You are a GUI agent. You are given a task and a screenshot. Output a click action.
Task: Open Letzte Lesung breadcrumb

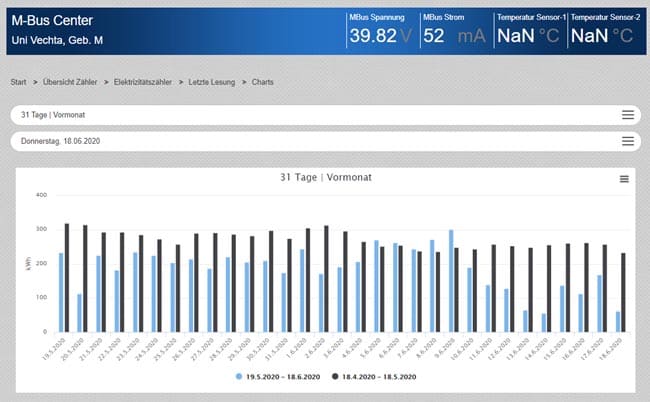(214, 81)
